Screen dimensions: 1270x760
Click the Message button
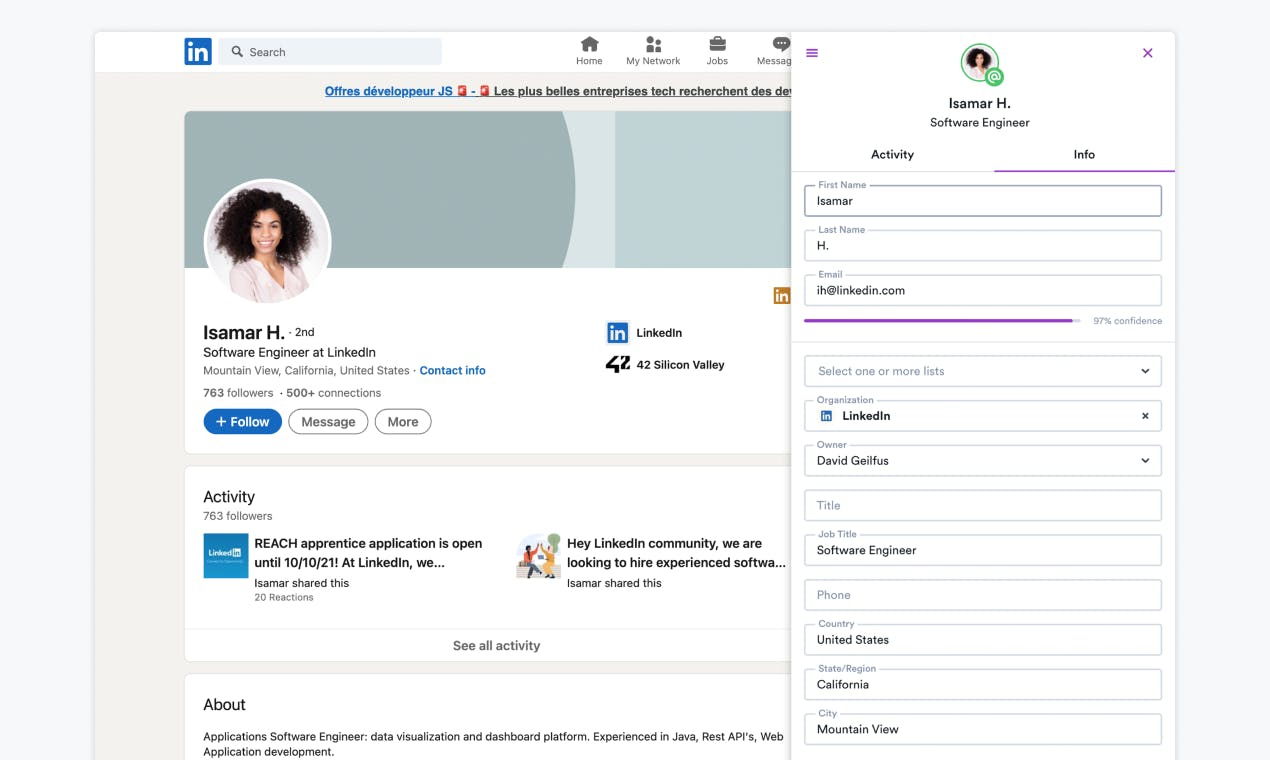click(328, 422)
